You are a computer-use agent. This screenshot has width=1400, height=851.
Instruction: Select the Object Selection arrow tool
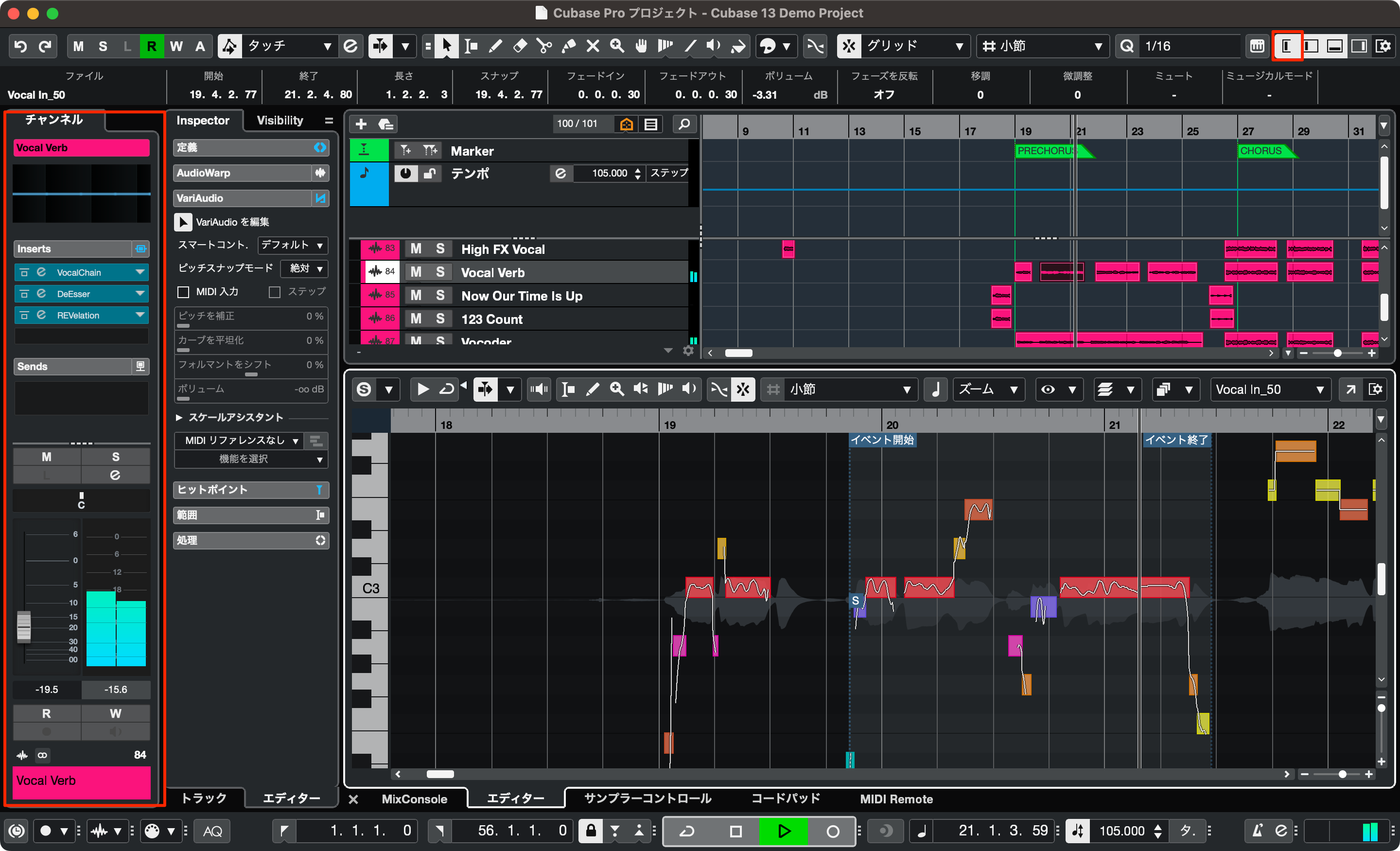pos(447,46)
